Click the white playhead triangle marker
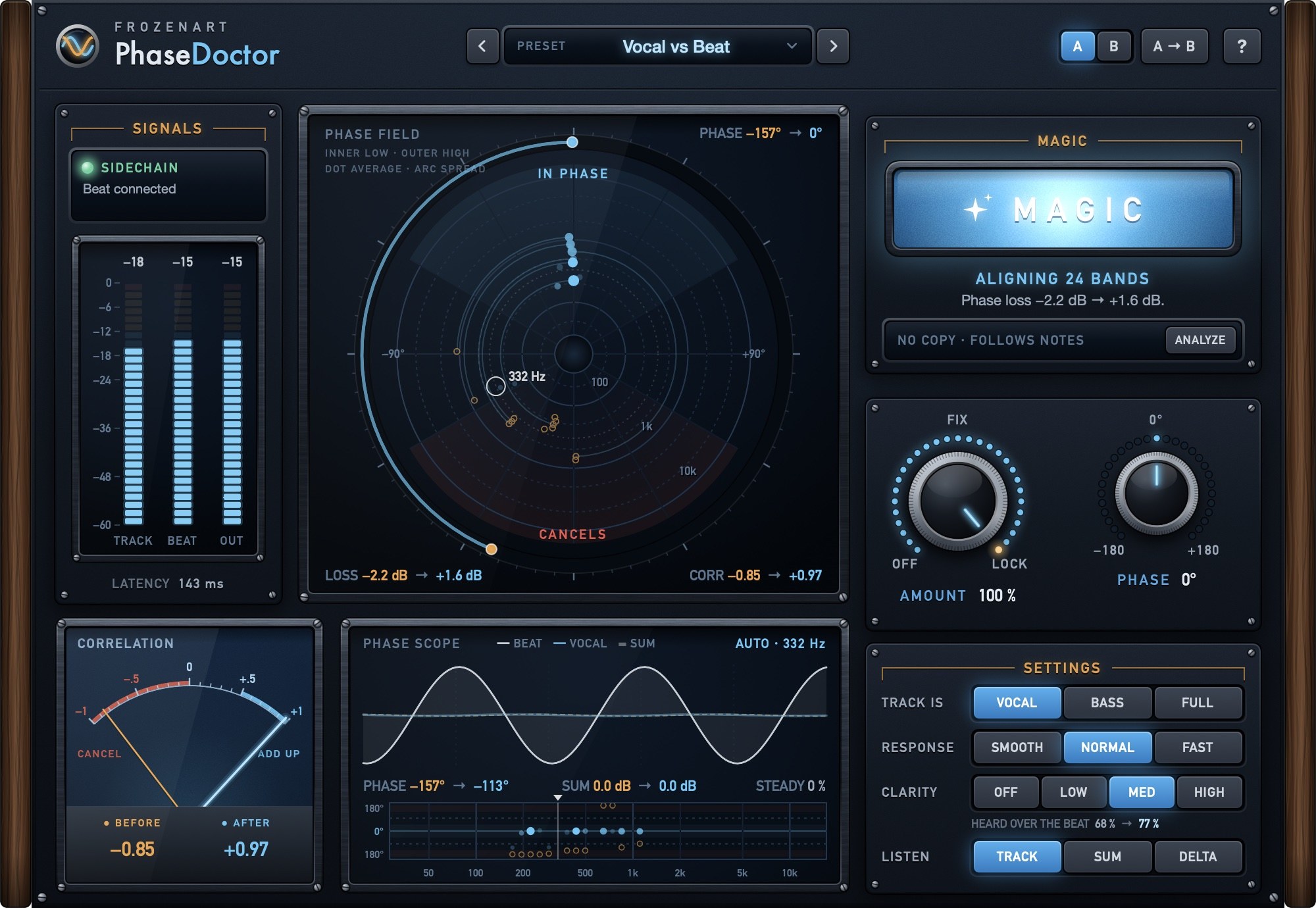The image size is (1316, 908). tap(557, 797)
